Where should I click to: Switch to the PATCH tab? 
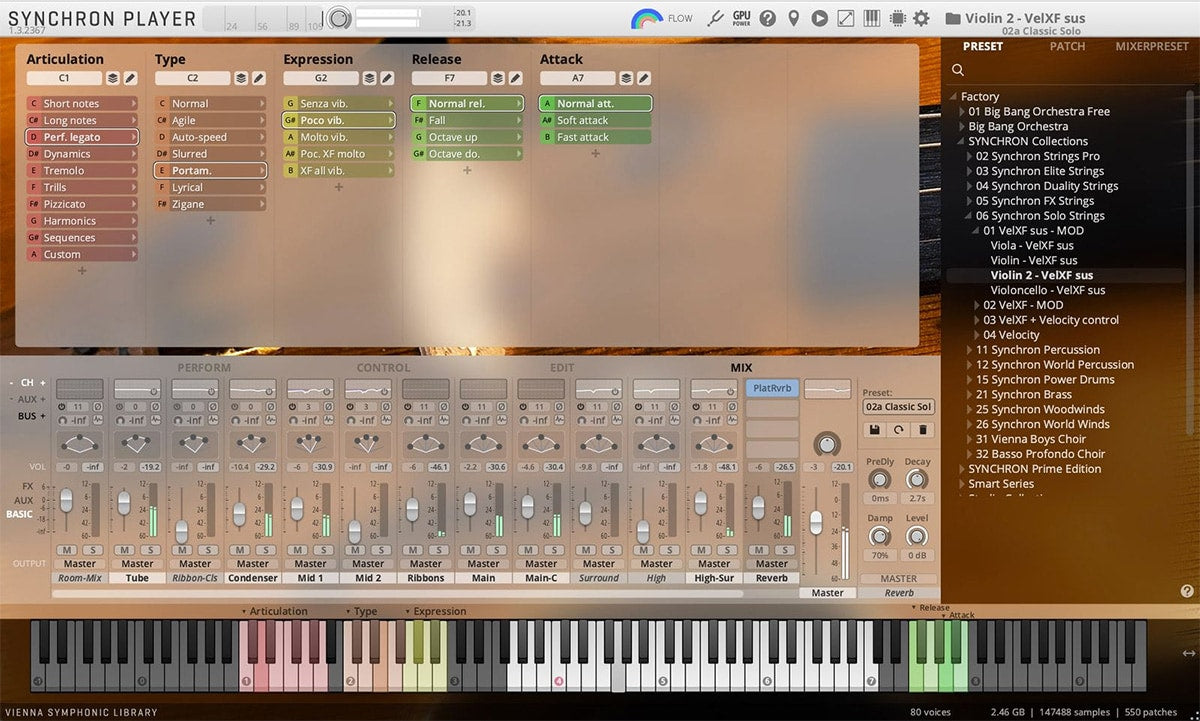(x=1067, y=46)
